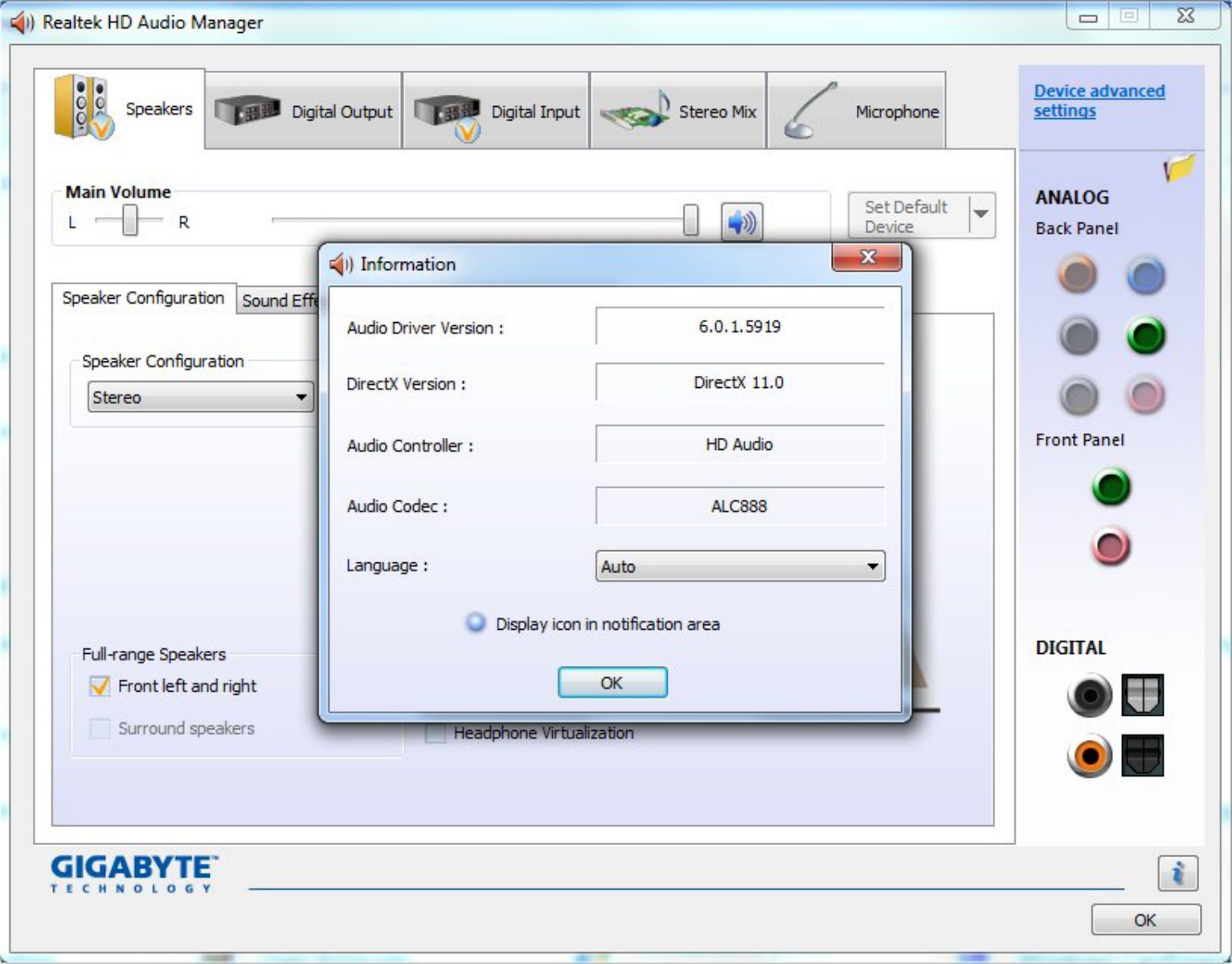Toggle Display icon in notification area
Viewport: 1232px width, 964px height.
(474, 623)
